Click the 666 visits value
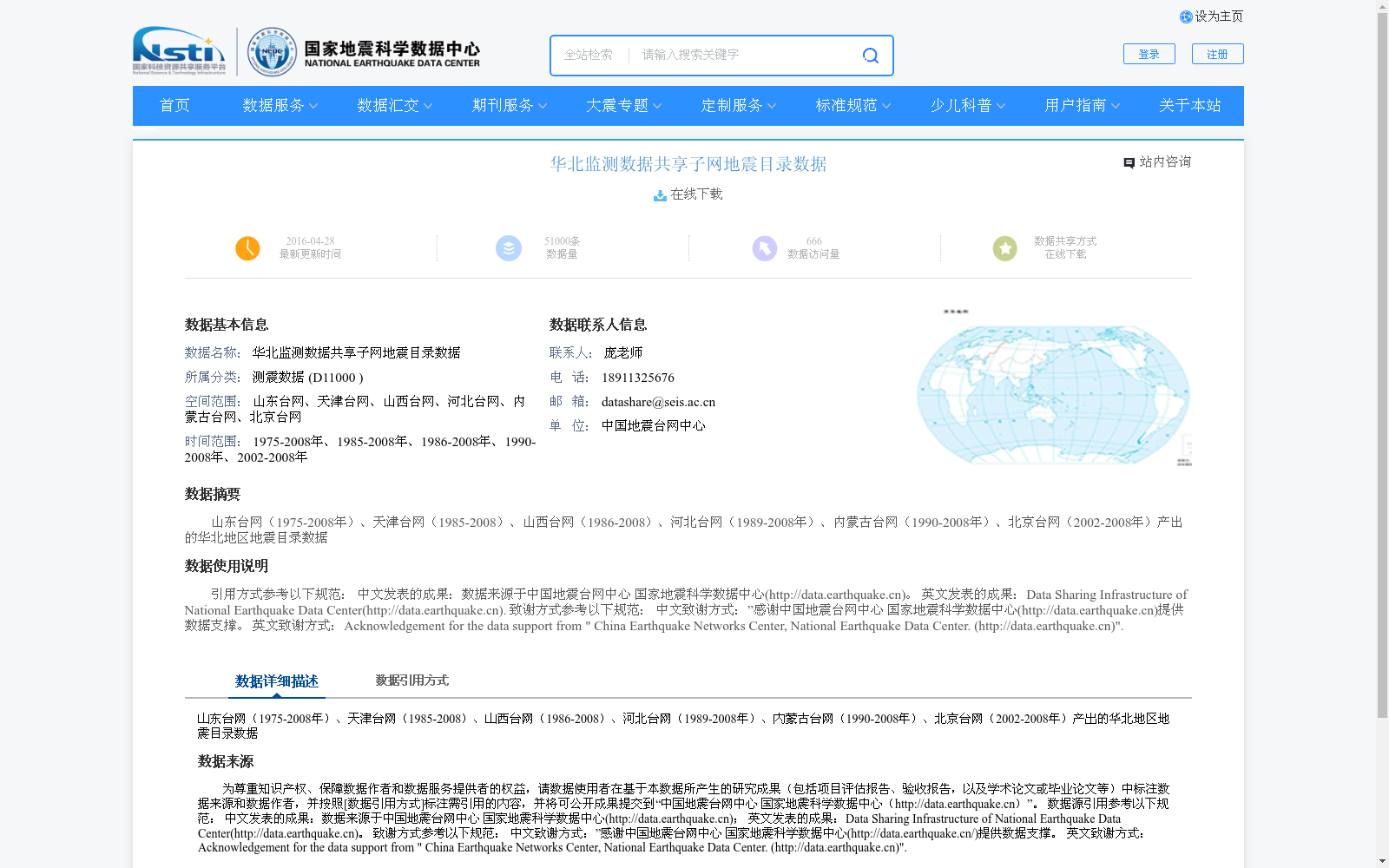The width and height of the screenshot is (1389, 868). 813,241
